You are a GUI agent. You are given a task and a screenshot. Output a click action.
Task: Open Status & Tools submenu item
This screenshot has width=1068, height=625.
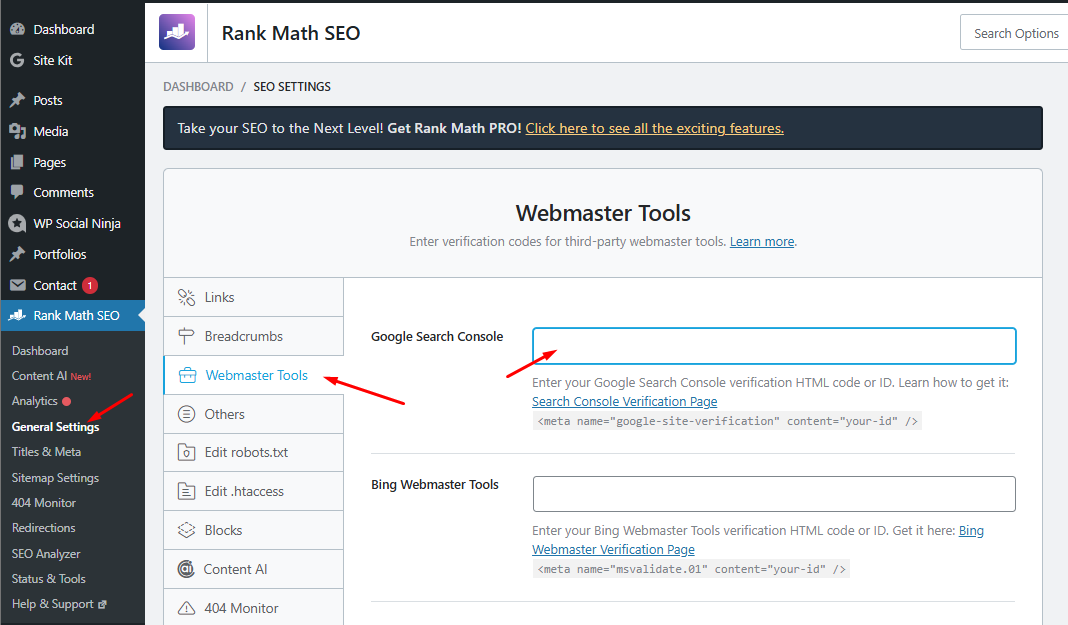(48, 579)
